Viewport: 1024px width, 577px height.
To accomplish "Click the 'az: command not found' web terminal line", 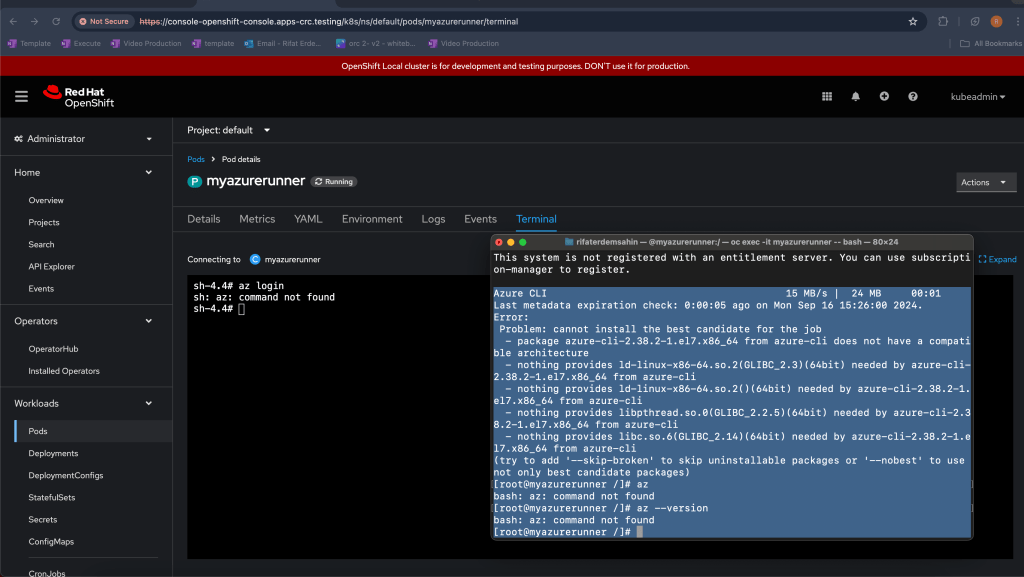I will pyautogui.click(x=264, y=297).
